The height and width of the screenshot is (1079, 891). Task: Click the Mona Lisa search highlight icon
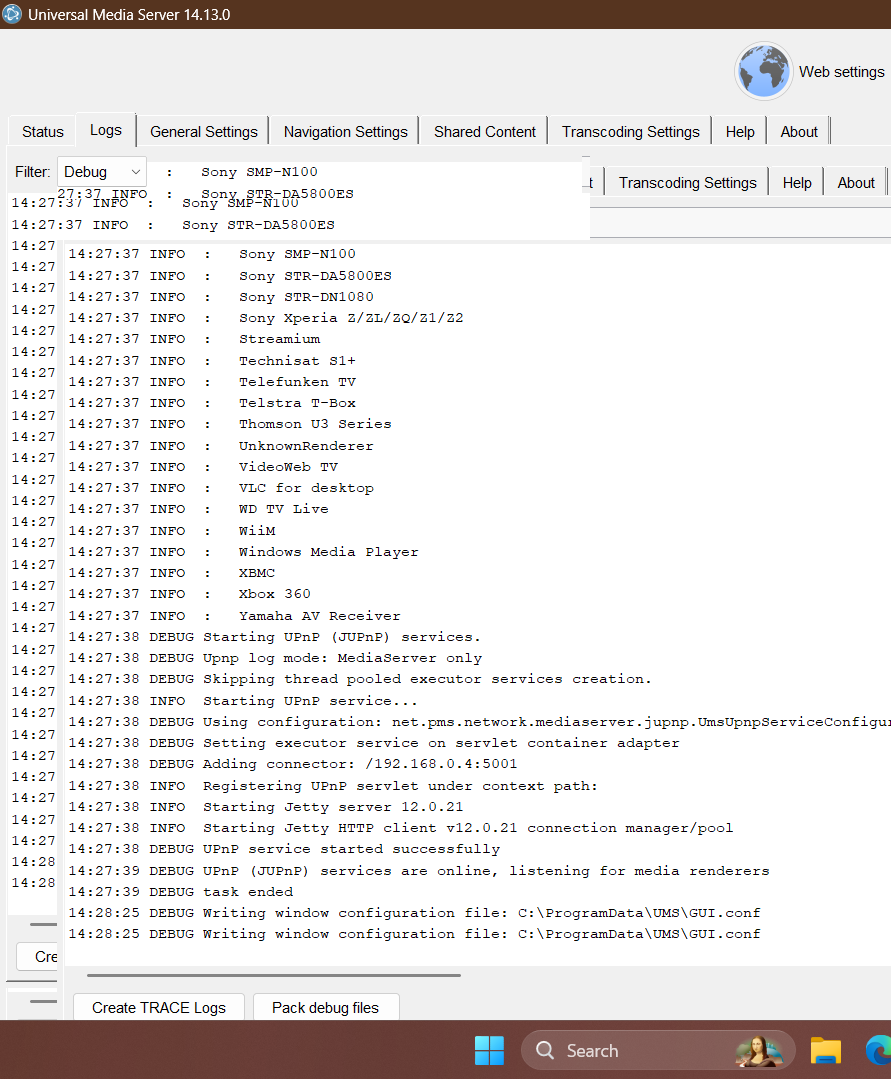(x=760, y=1051)
